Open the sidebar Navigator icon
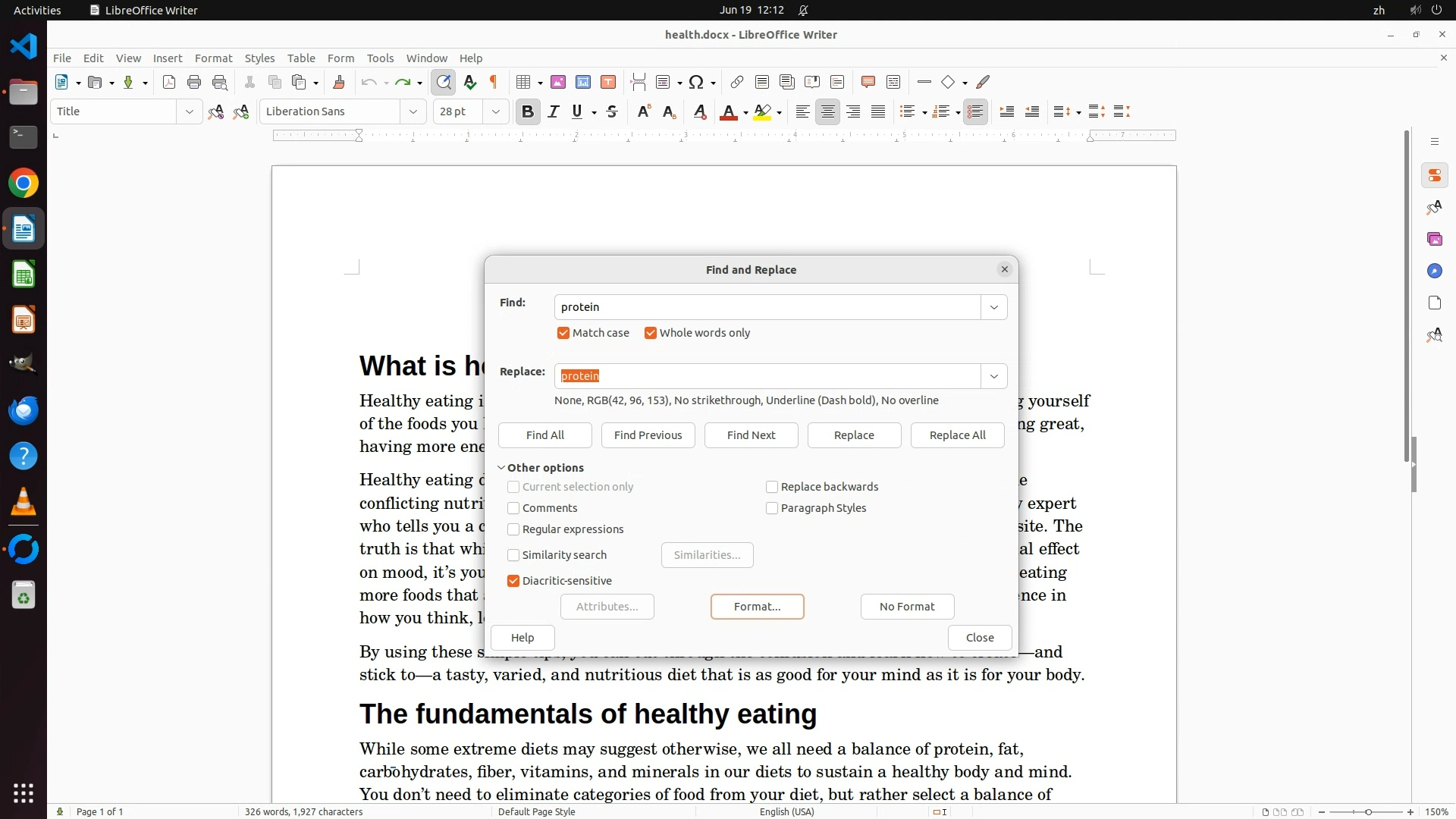The height and width of the screenshot is (819, 1456). tap(1434, 271)
